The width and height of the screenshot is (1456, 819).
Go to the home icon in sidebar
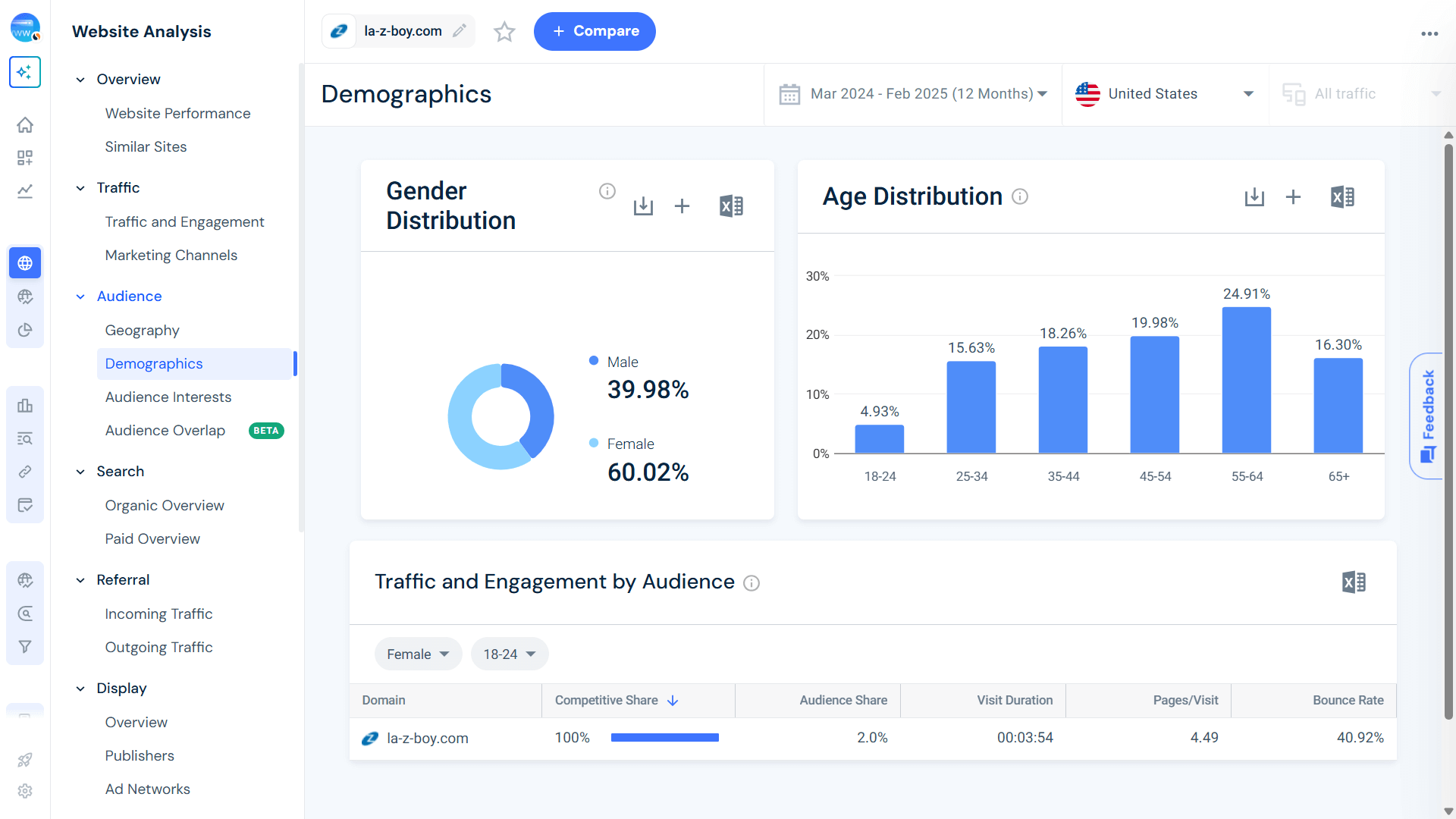[x=25, y=124]
